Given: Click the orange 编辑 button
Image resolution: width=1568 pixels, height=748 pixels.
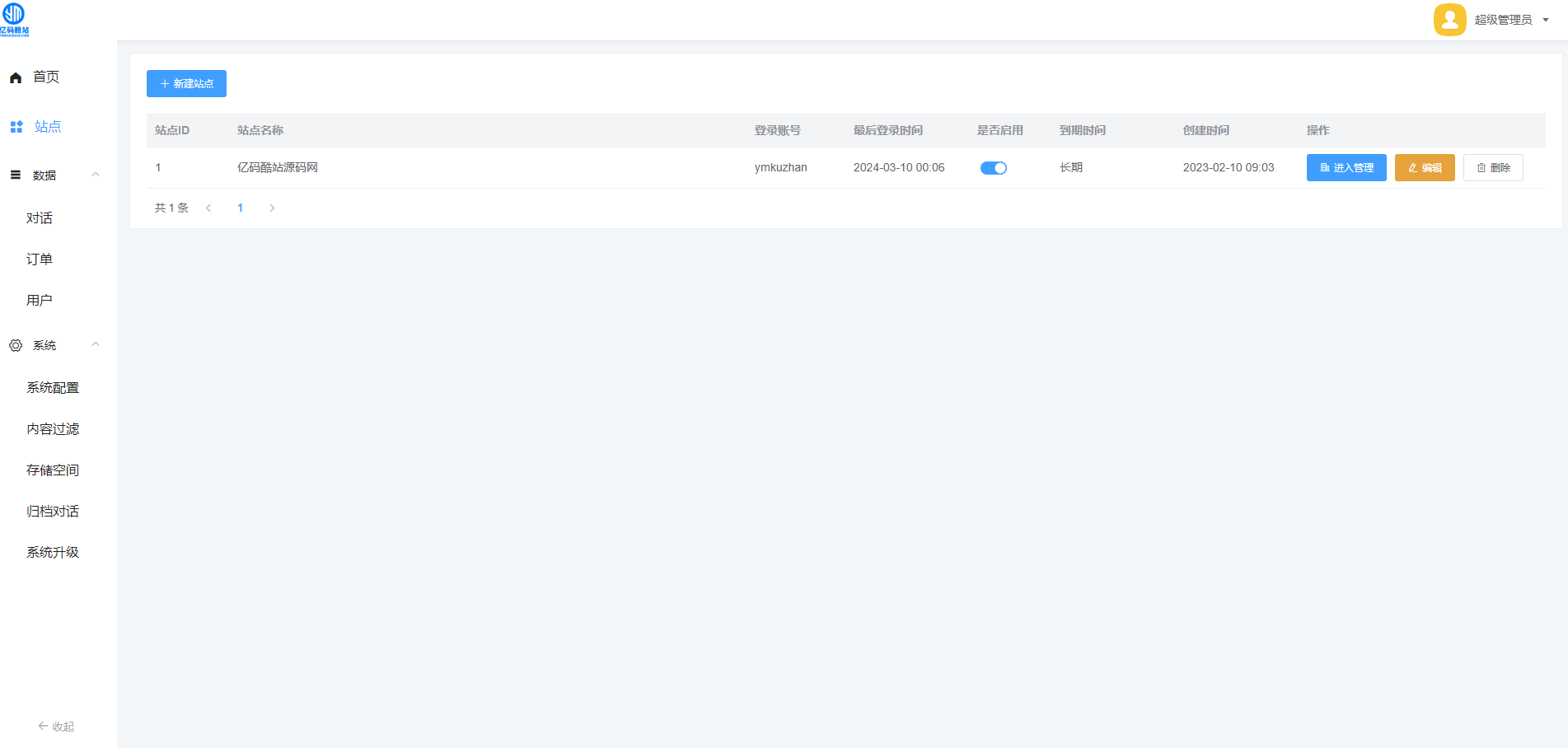Looking at the screenshot, I should click(1424, 168).
